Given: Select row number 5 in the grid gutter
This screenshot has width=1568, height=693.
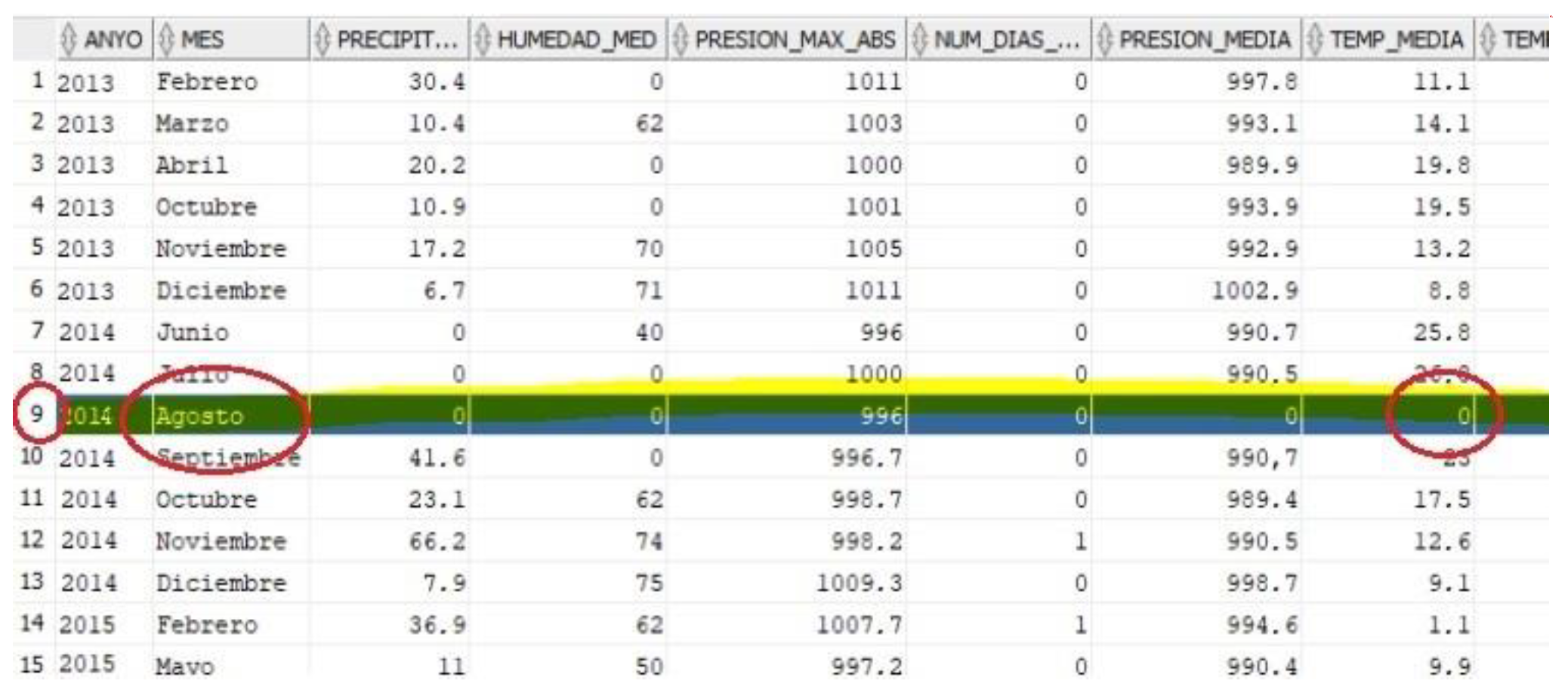Looking at the screenshot, I should (37, 247).
